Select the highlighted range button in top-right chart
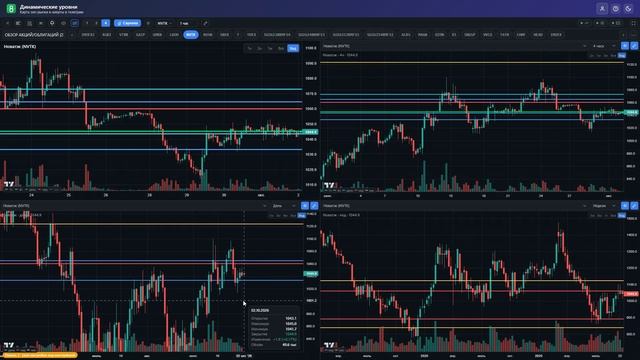The width and height of the screenshot is (640, 360). [x=621, y=55]
